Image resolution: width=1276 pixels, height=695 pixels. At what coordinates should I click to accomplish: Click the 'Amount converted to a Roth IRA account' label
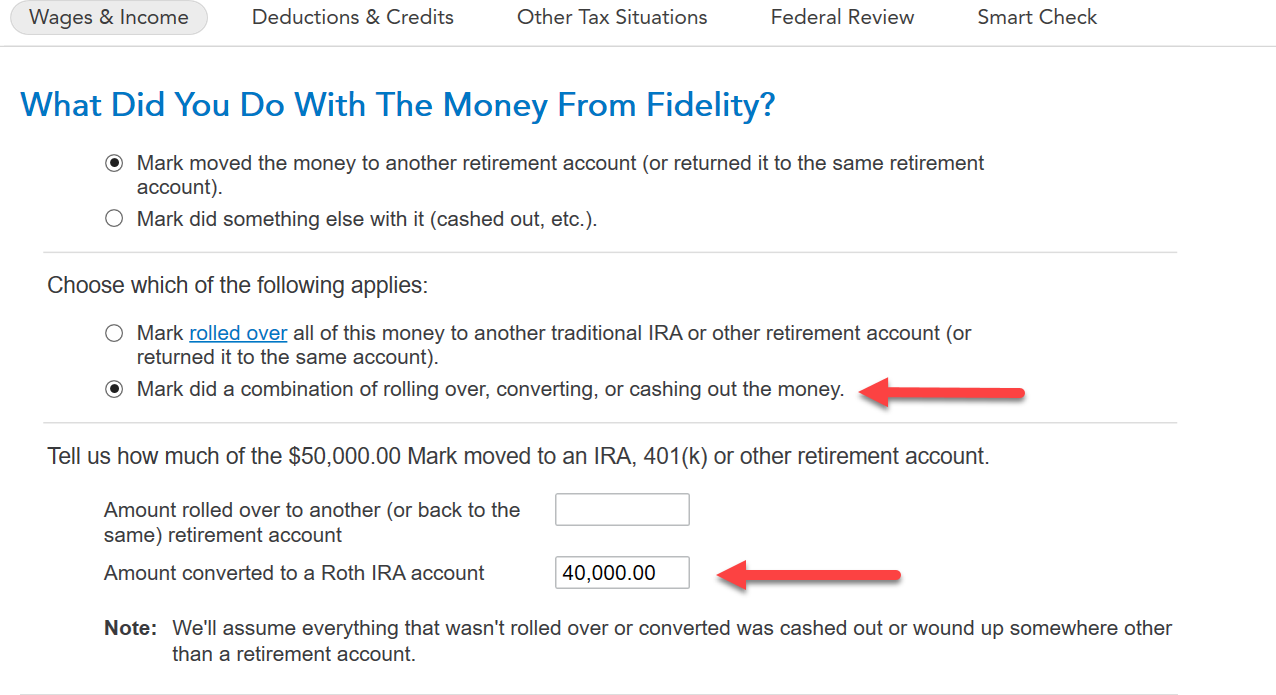[x=294, y=574]
